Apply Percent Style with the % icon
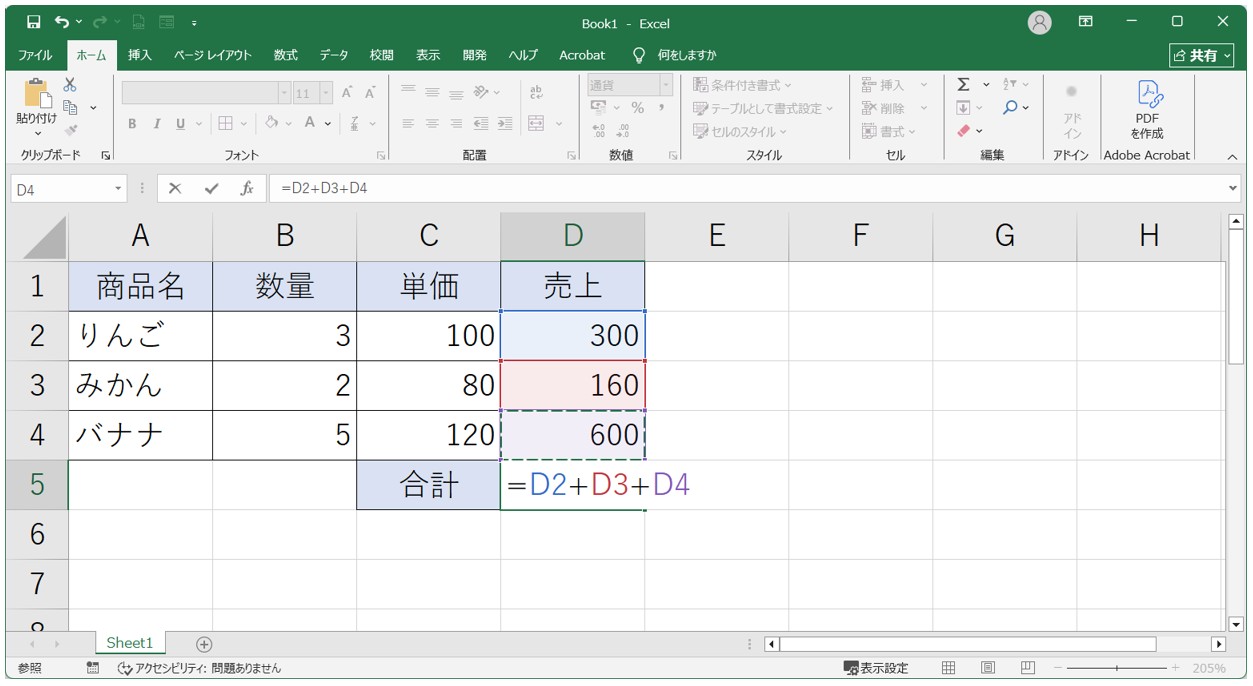The height and width of the screenshot is (686, 1253). click(638, 108)
